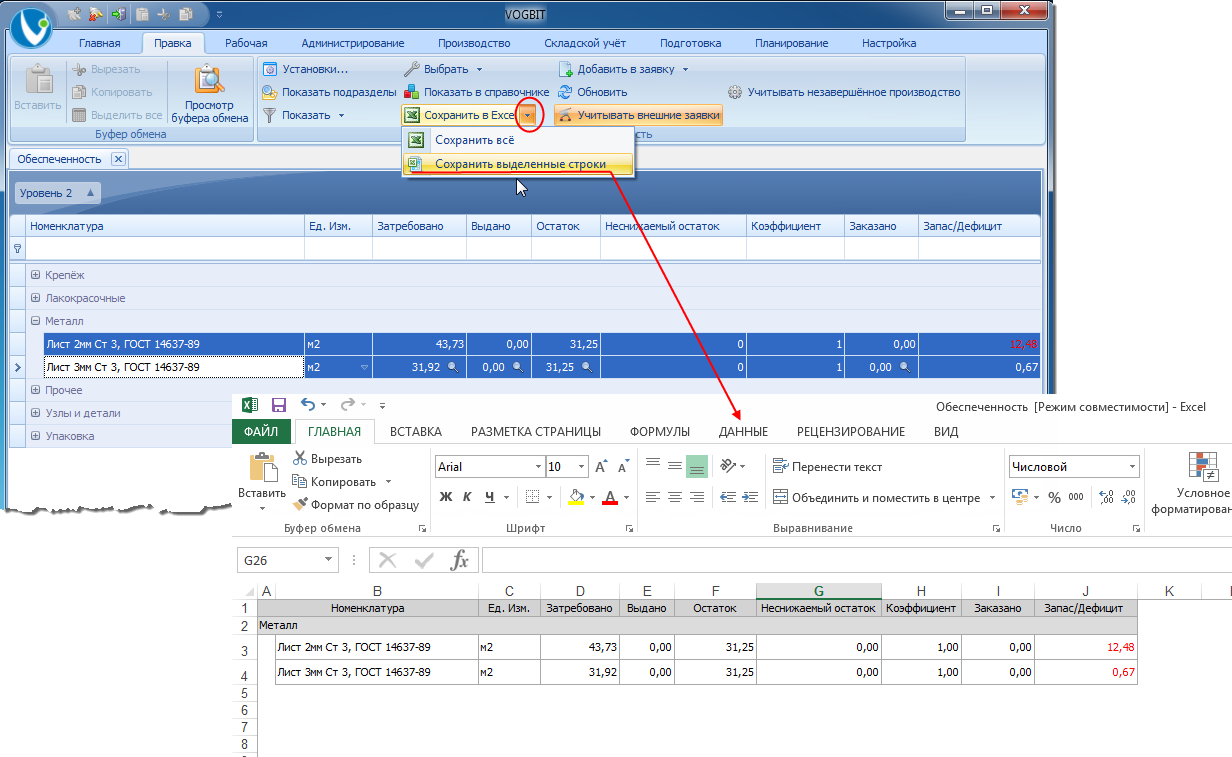Click Вырезать in Excel ribbon
This screenshot has height=757, width=1232.
(x=327, y=459)
